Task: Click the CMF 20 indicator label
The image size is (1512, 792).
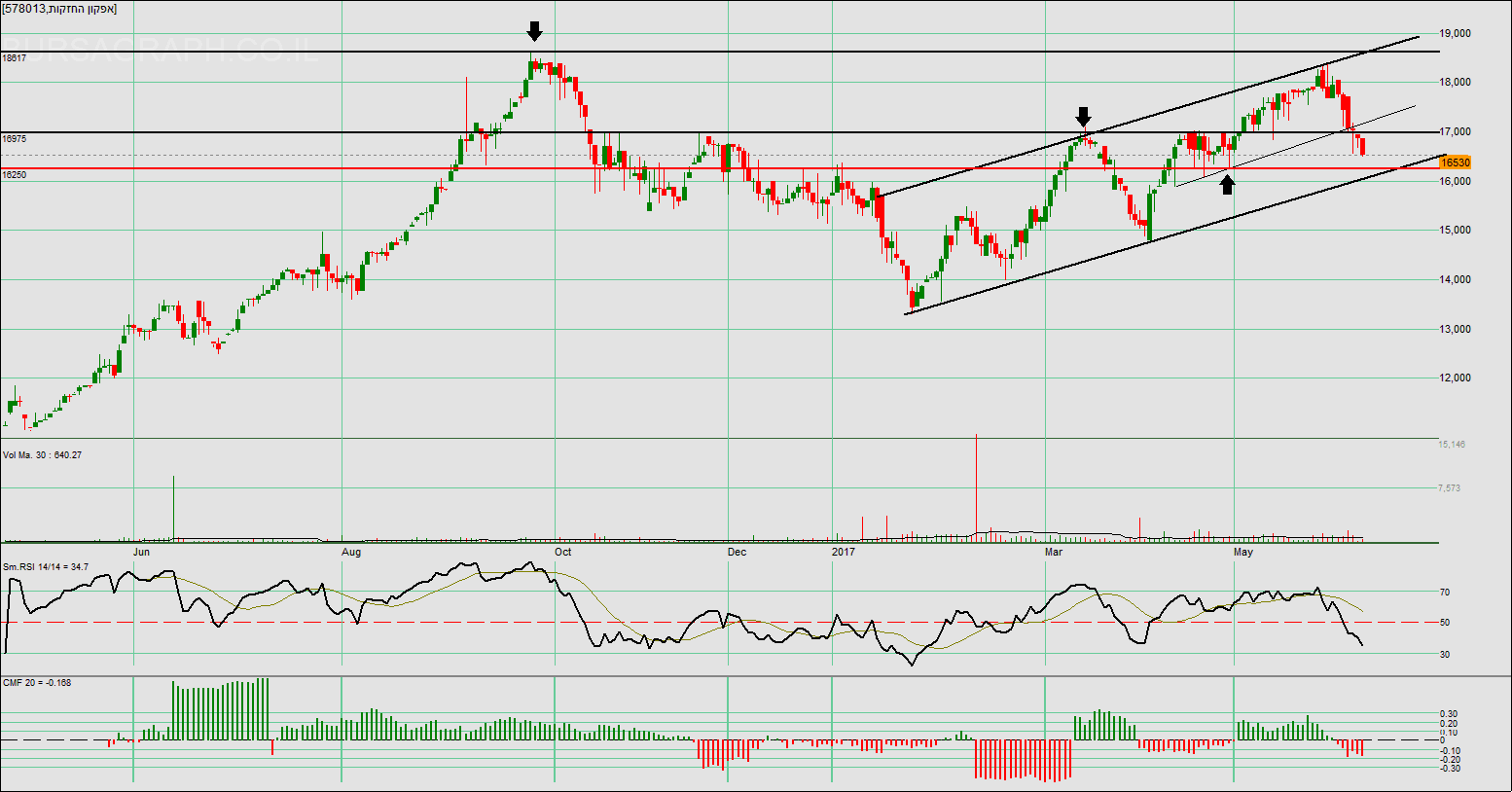Action: (37, 682)
